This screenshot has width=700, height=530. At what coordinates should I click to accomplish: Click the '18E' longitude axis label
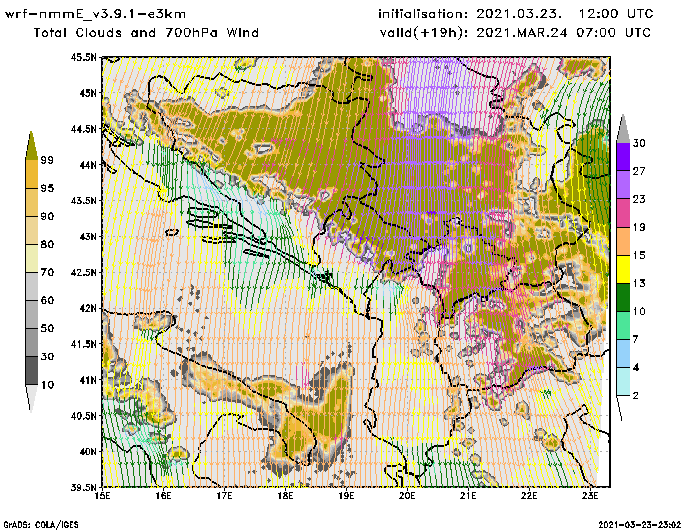(285, 496)
